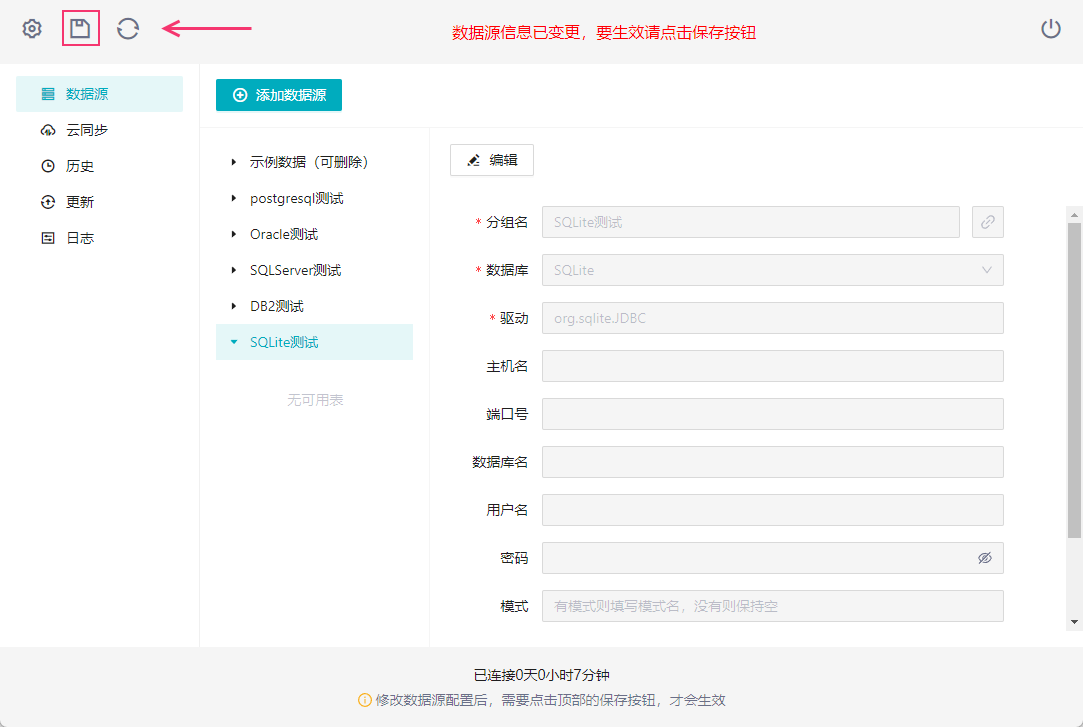1083x727 pixels.
Task: Click the info icon in footer hint
Action: tap(365, 700)
